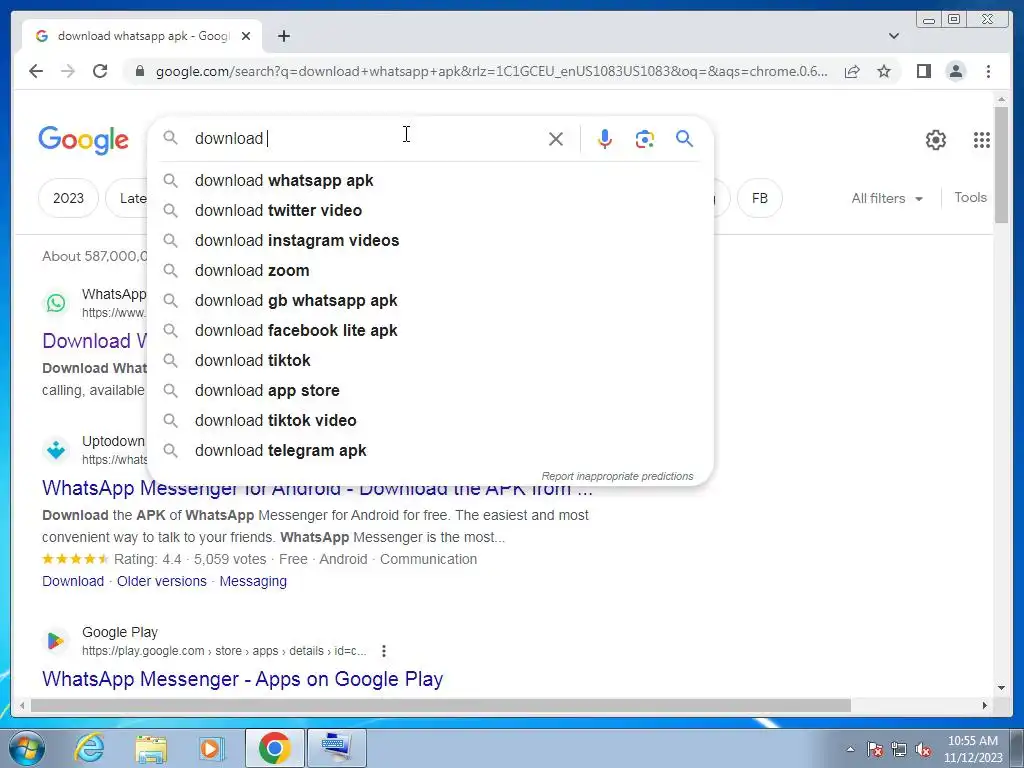The image size is (1024, 768).
Task: Click the scroll down arrow
Action: 1001,687
